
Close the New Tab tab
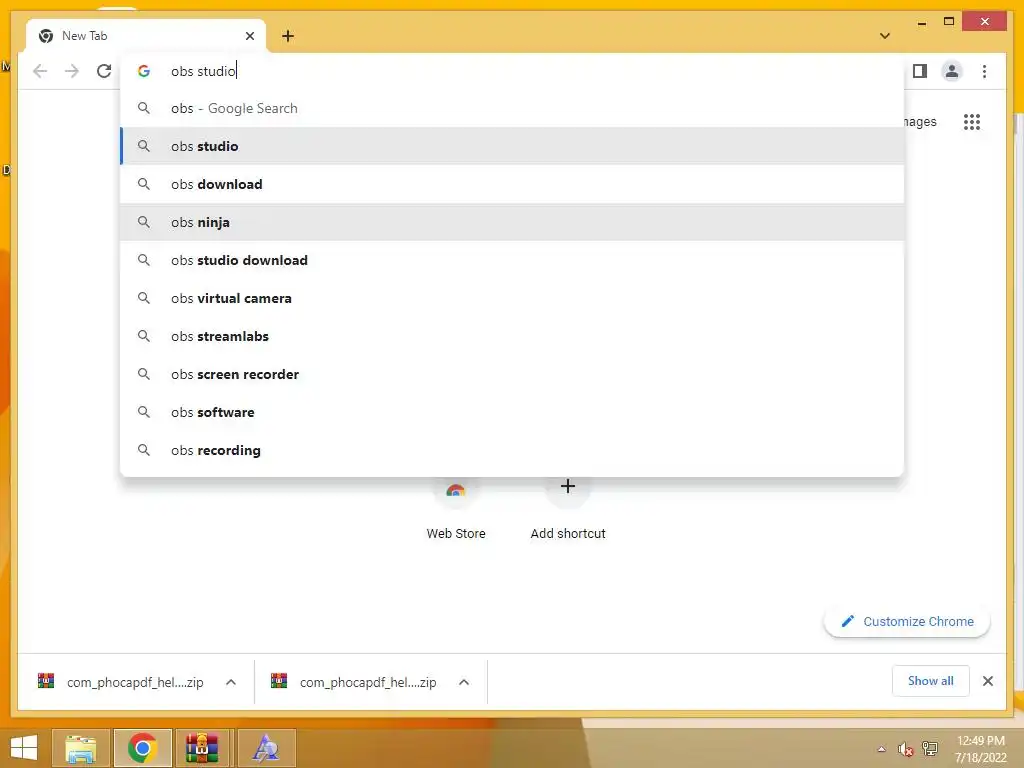(249, 36)
